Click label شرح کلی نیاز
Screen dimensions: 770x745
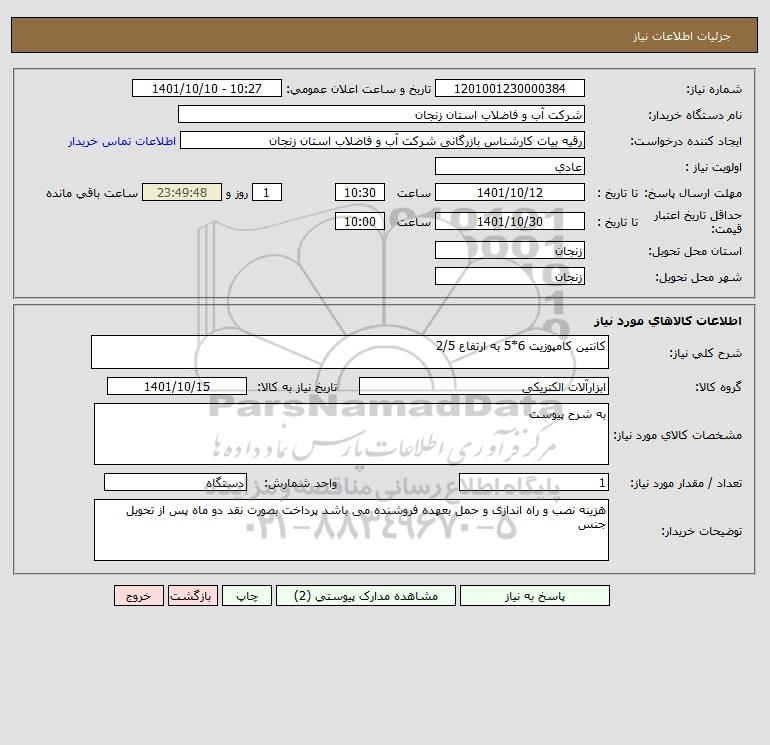point(706,354)
